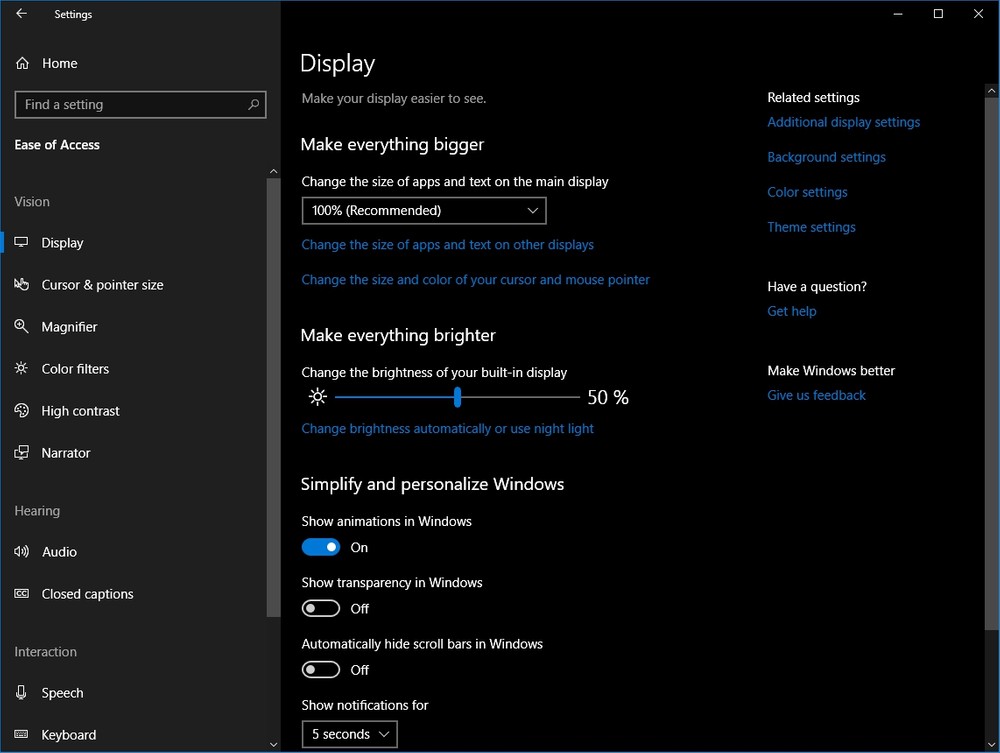1000x753 pixels.
Task: Click the search magnifier icon in Find a setting
Action: coord(253,104)
